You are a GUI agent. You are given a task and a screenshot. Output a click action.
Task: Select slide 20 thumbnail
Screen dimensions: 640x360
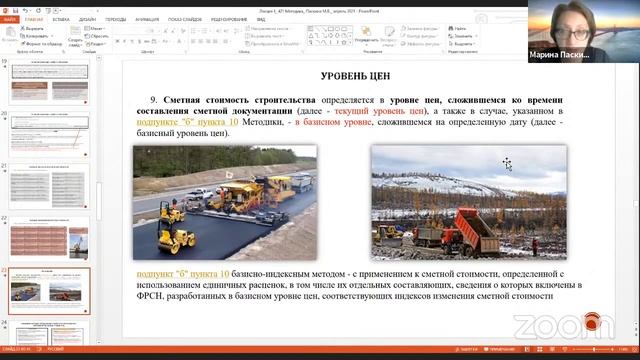[49, 135]
